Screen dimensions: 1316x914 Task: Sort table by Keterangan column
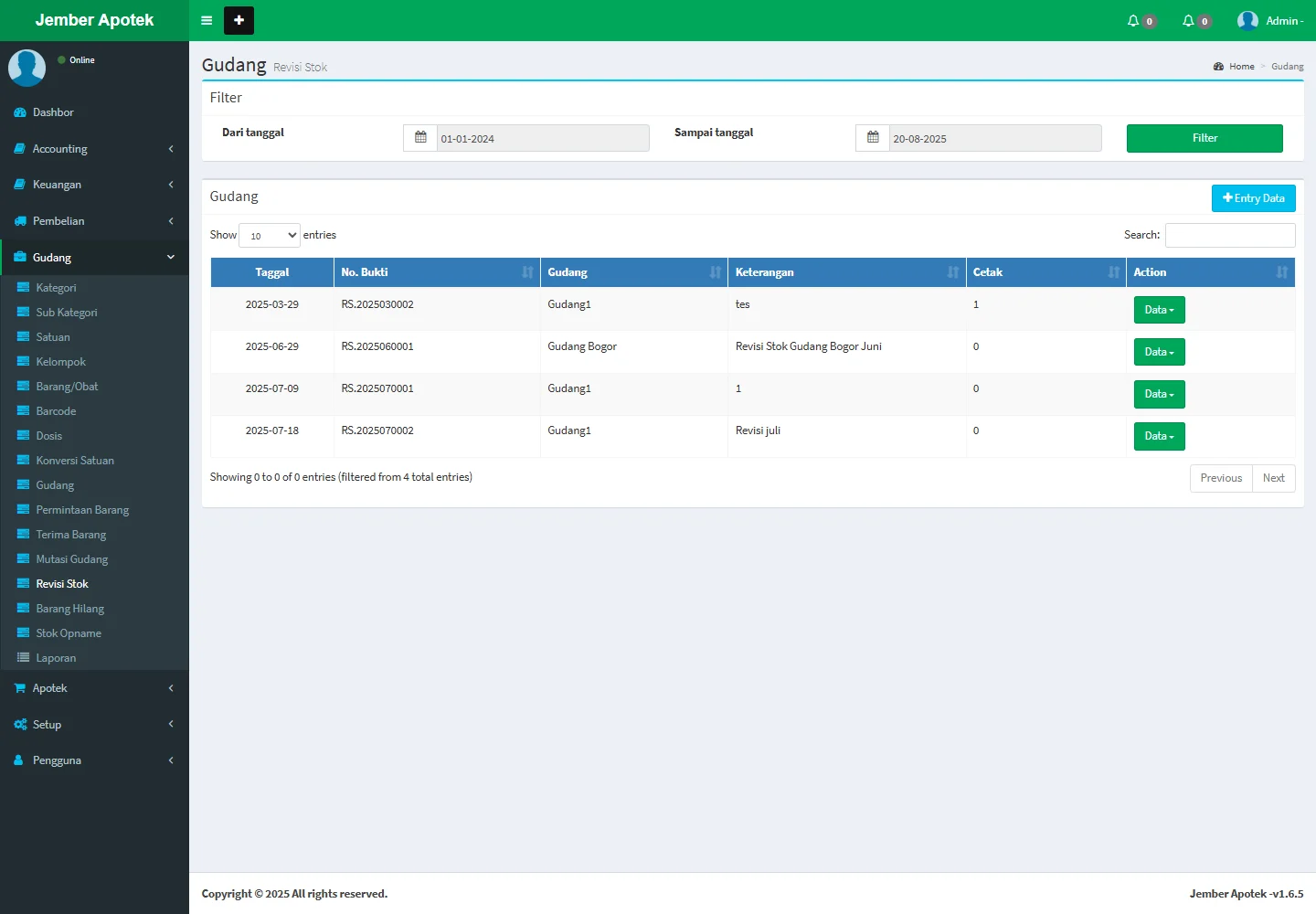pos(846,272)
